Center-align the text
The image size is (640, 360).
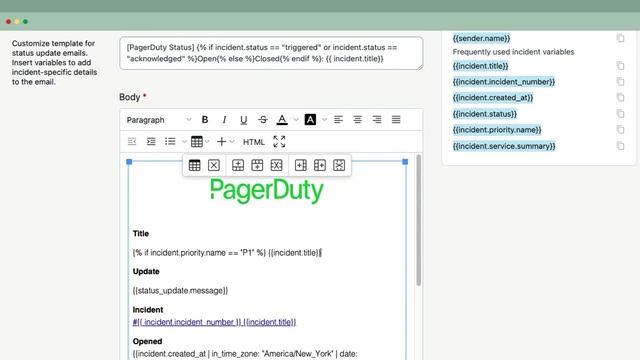pyautogui.click(x=358, y=120)
